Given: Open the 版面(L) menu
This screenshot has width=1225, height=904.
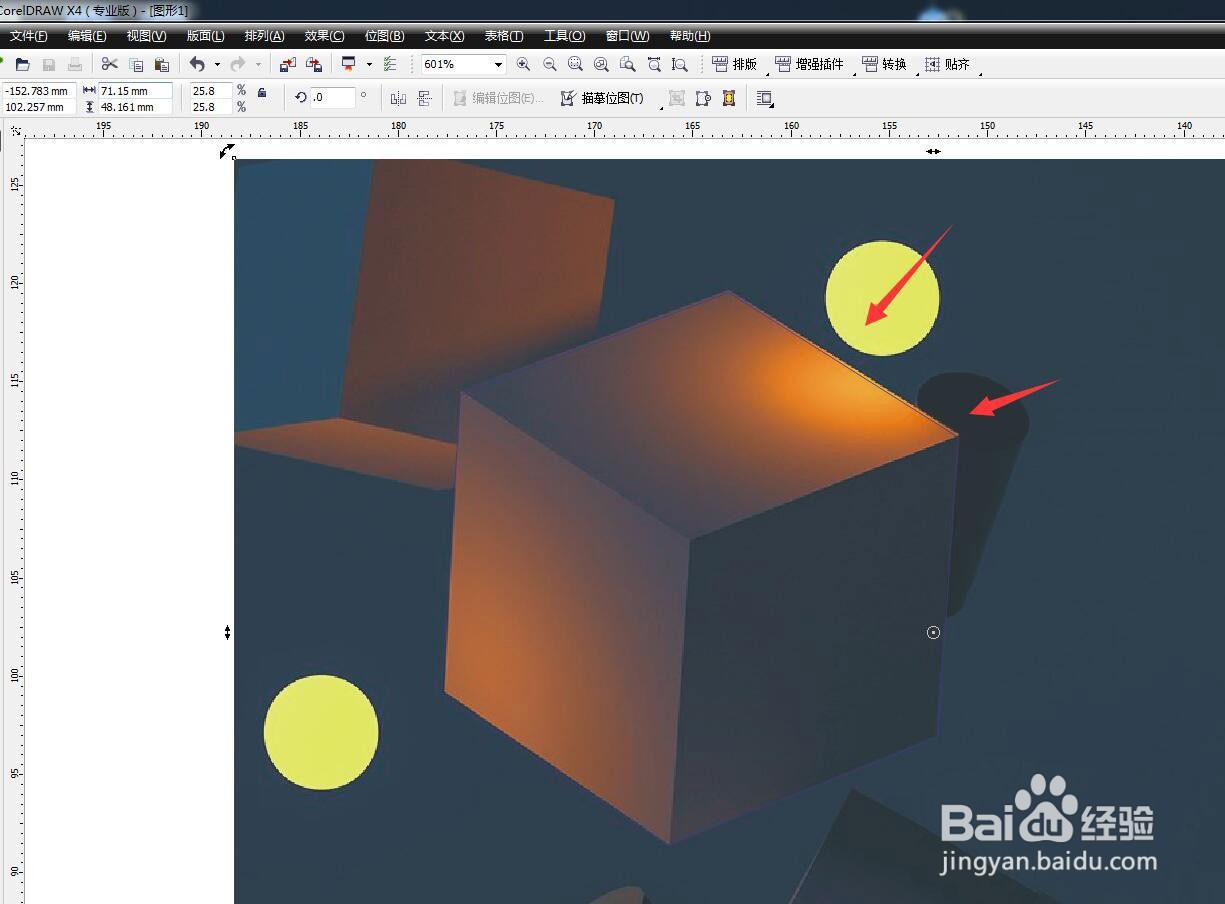Looking at the screenshot, I should click(205, 36).
